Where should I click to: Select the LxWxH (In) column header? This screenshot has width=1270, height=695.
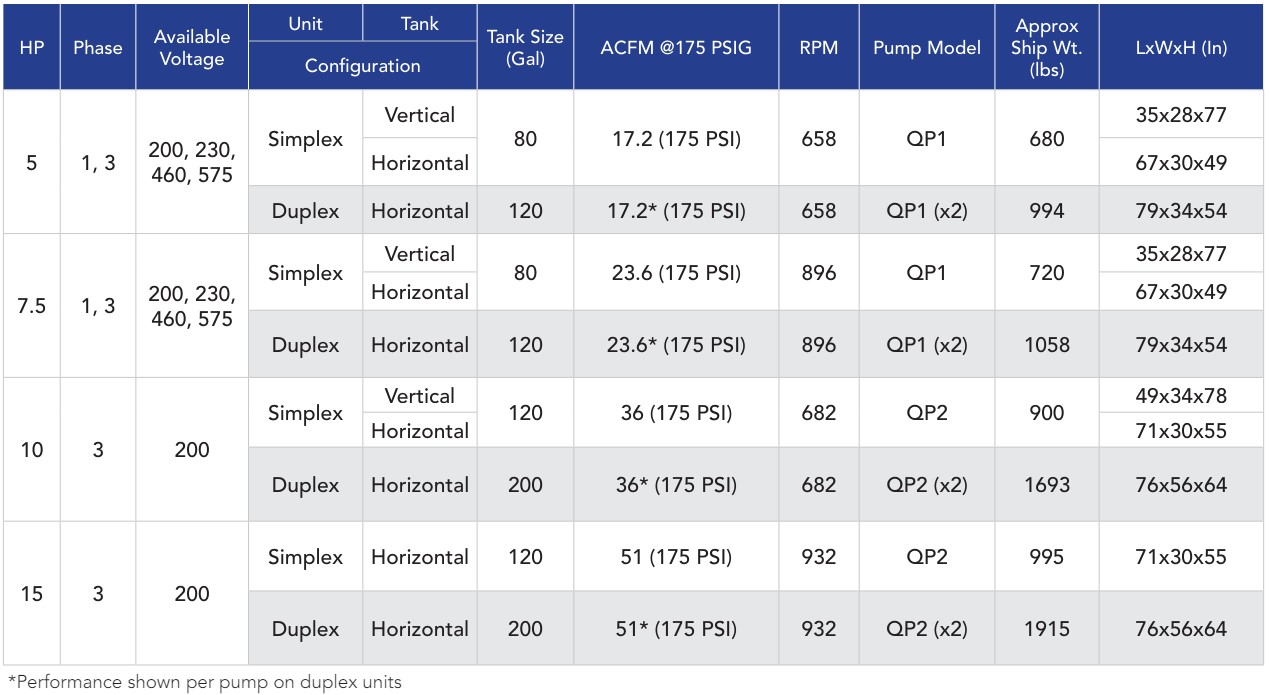tap(1181, 48)
